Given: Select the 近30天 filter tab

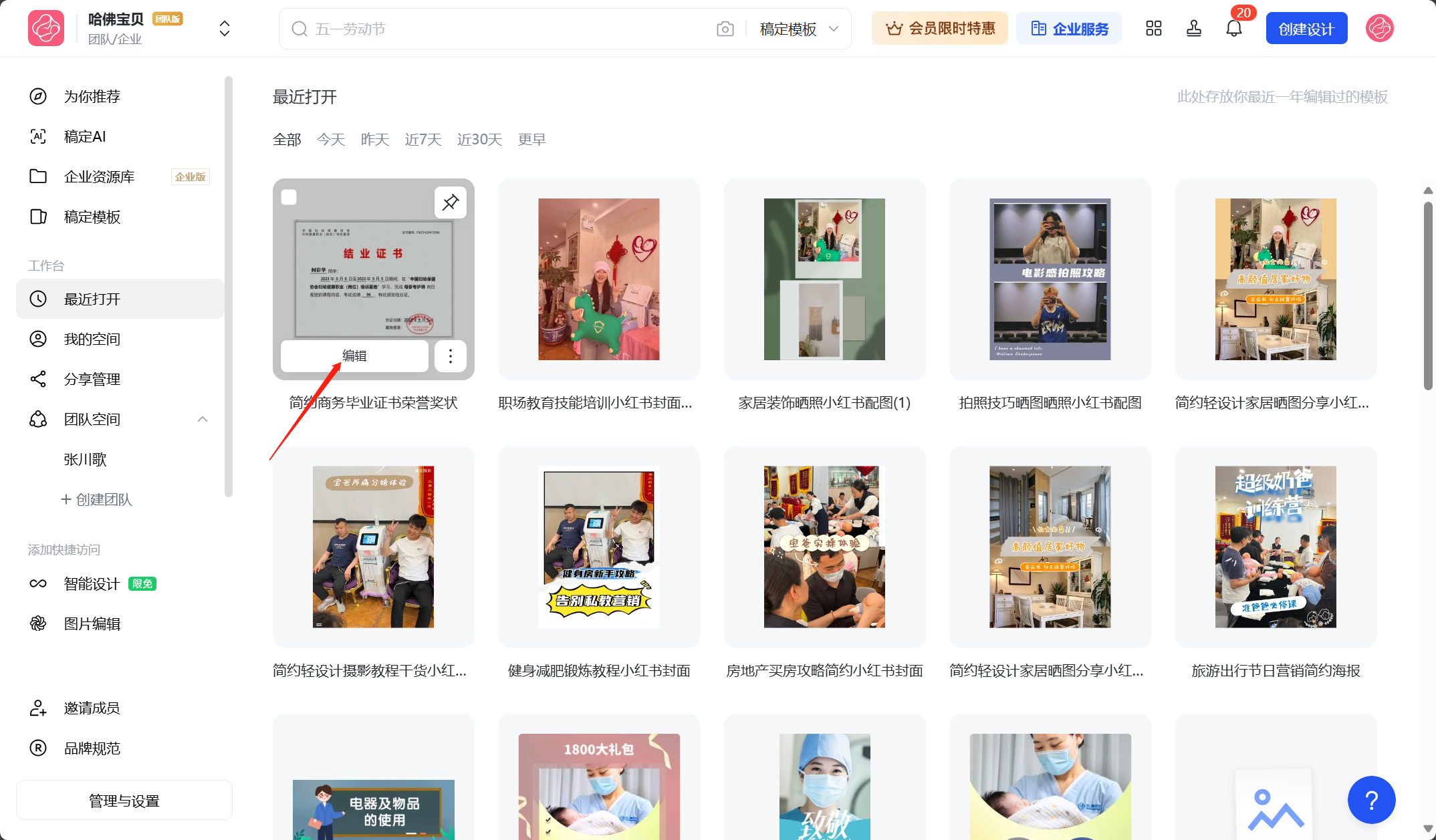Looking at the screenshot, I should [479, 139].
